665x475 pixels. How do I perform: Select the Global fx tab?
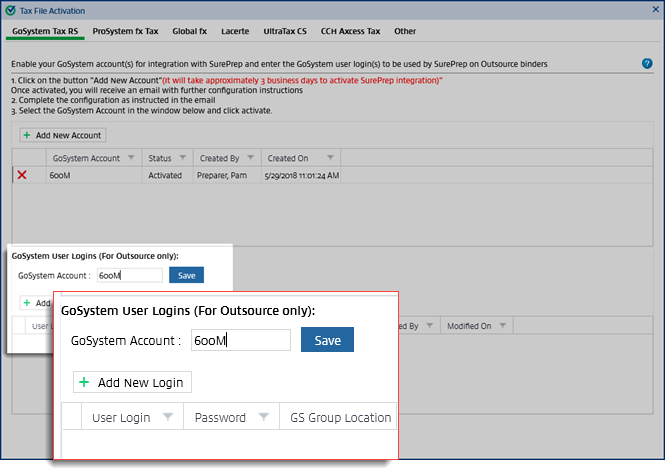[190, 31]
